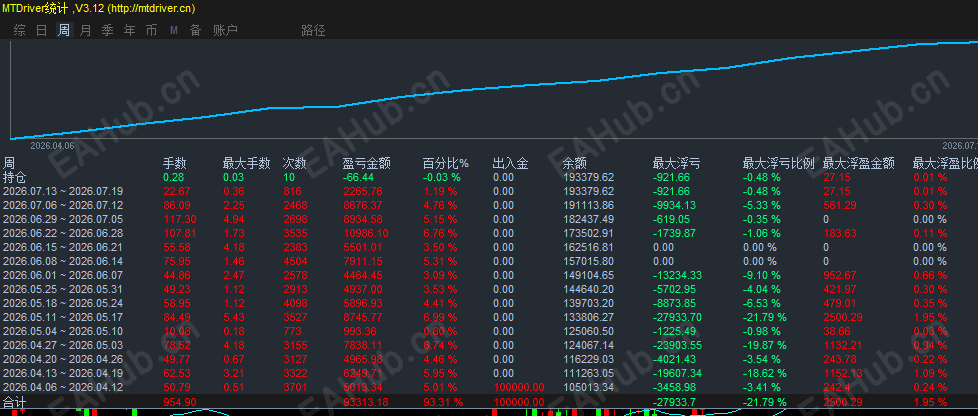This screenshot has height=416, width=978.
Task: Click the 出入金 column header
Action: 510,163
